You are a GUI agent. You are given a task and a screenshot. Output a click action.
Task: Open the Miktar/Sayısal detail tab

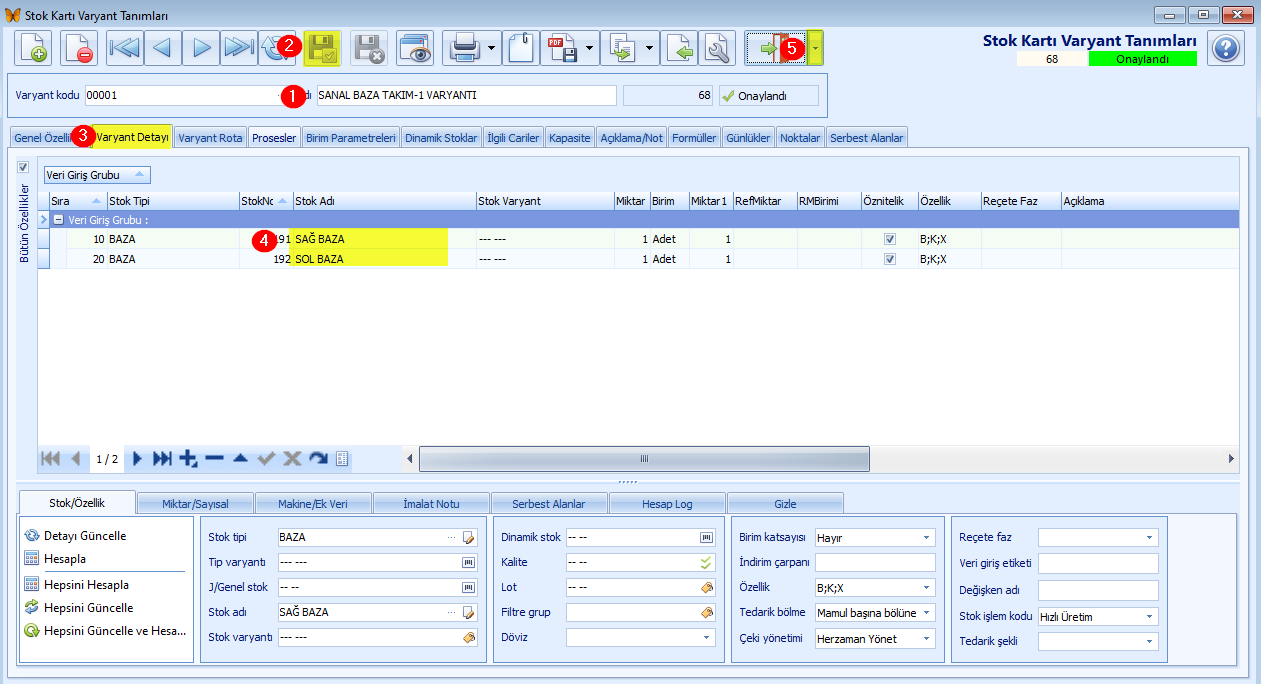click(x=195, y=503)
